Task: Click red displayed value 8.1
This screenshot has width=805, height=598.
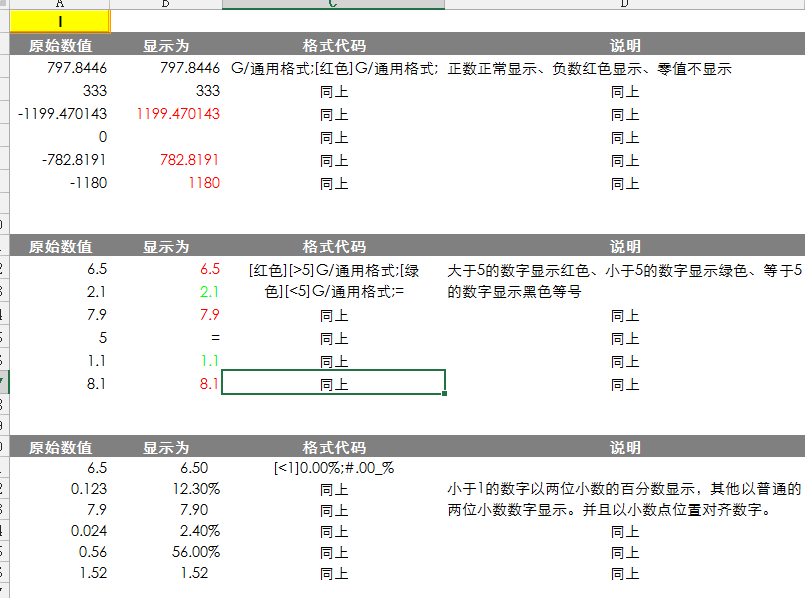Action: (209, 383)
